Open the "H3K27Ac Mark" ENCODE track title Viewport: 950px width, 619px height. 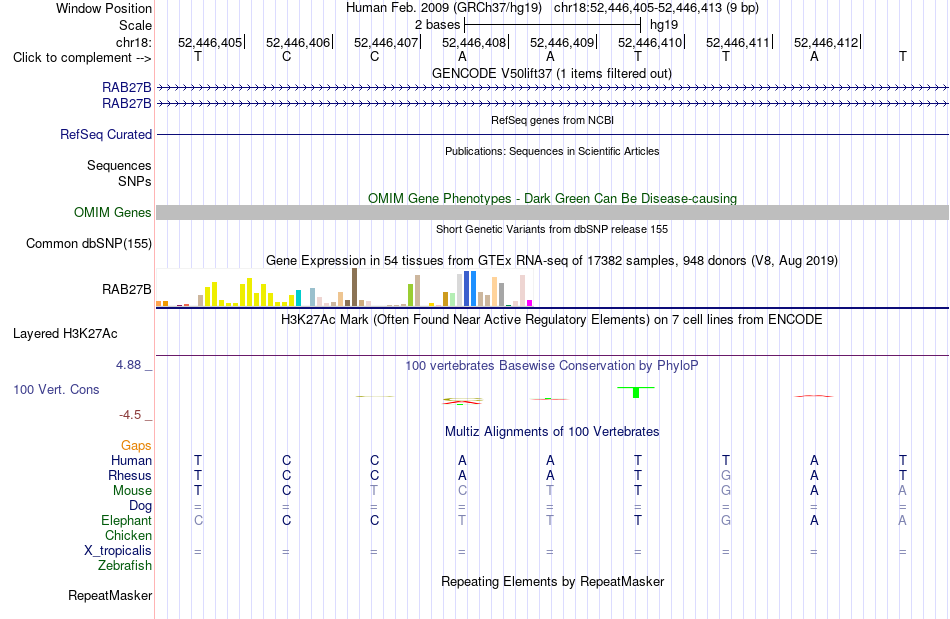(552, 319)
